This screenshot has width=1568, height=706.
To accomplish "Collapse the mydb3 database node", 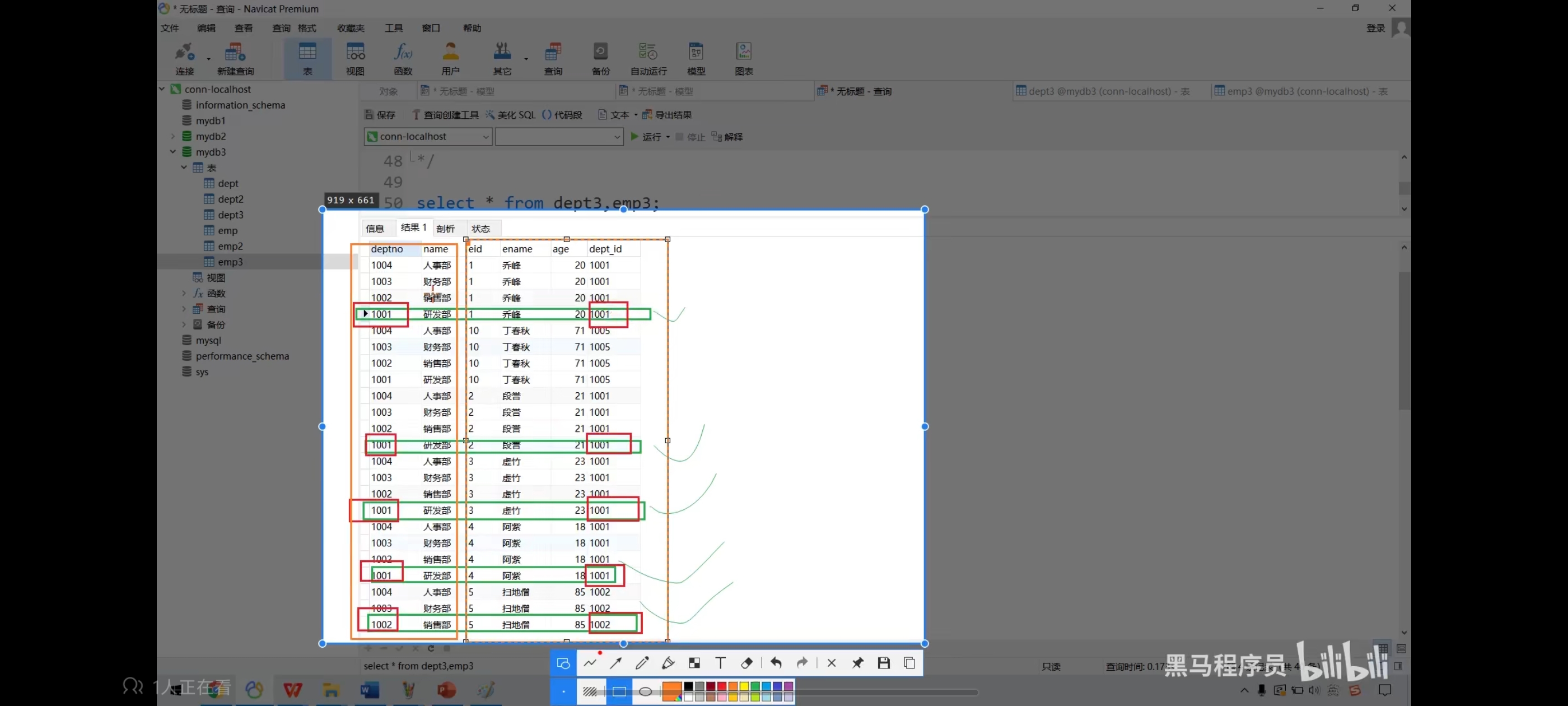I will 173,152.
